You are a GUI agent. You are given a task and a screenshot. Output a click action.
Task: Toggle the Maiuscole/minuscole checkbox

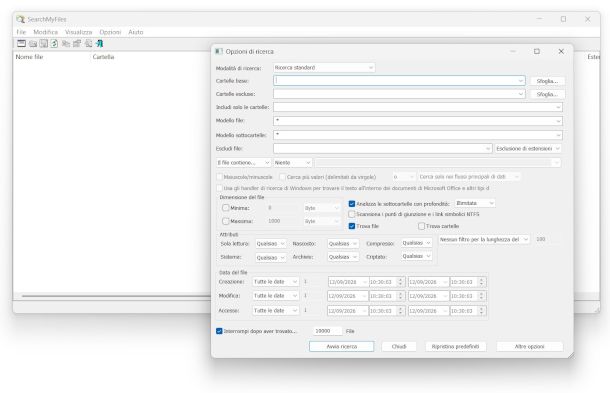click(220, 177)
